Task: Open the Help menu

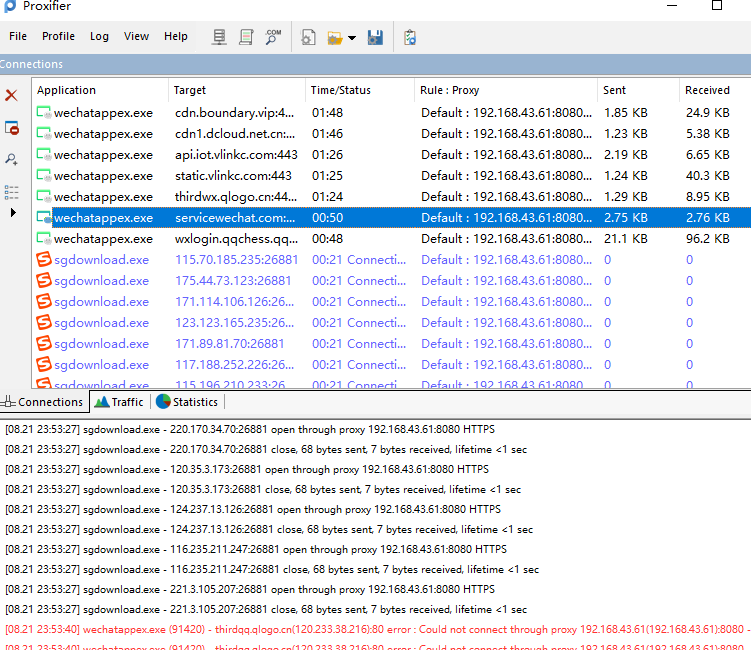Action: click(x=176, y=36)
